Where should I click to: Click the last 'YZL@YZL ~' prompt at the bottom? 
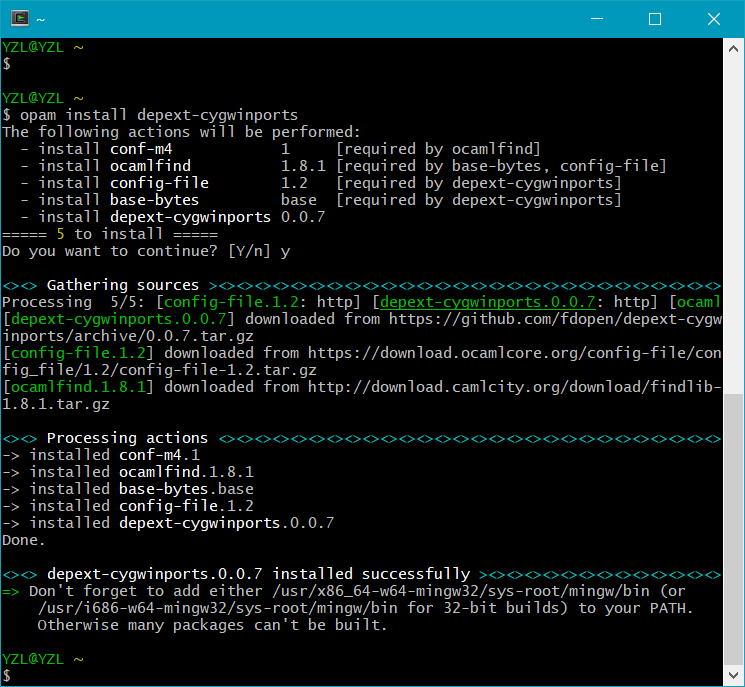pos(43,659)
